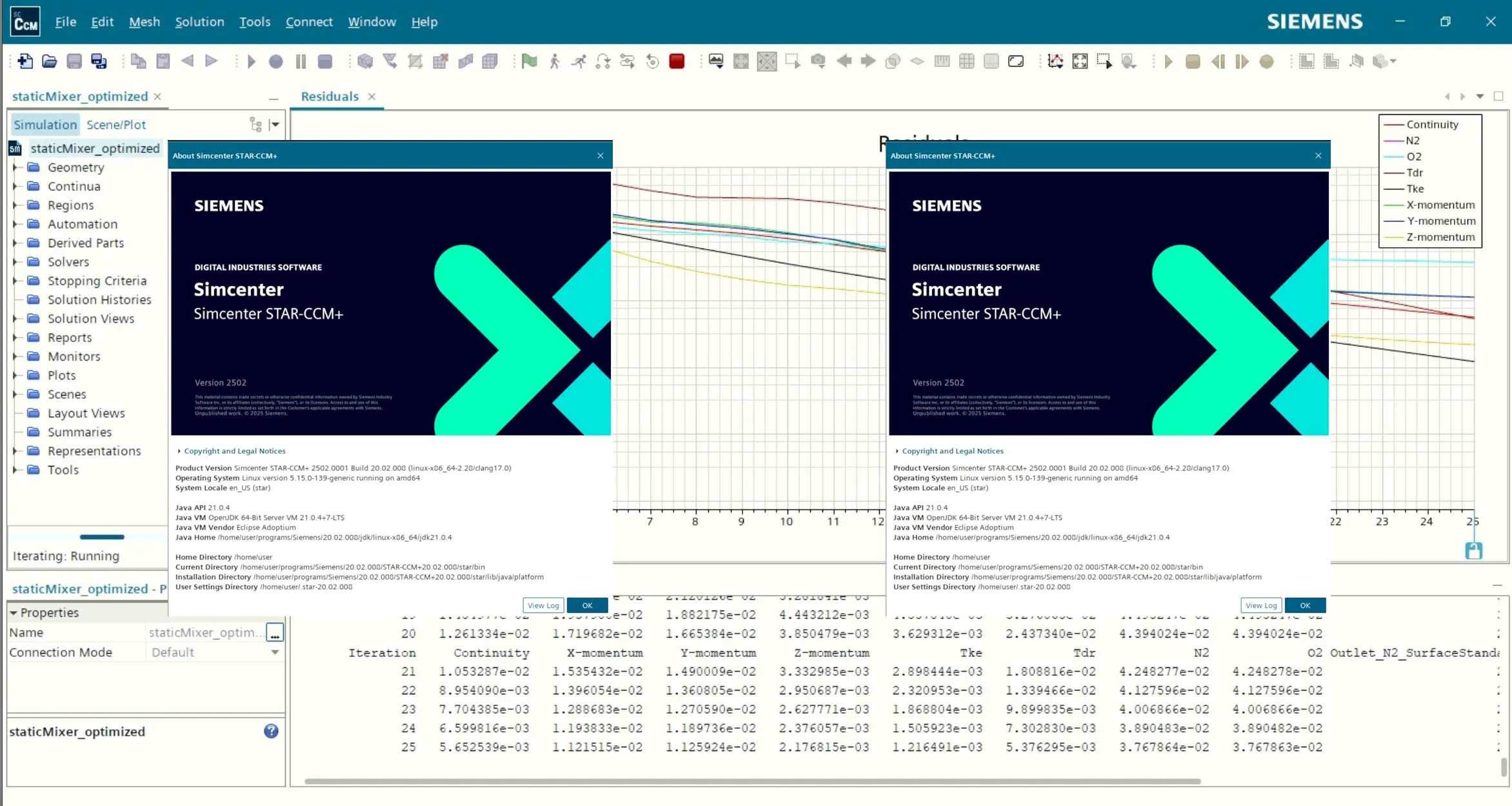Collapse the Properties section triangle
The image size is (1512, 806).
[x=13, y=612]
